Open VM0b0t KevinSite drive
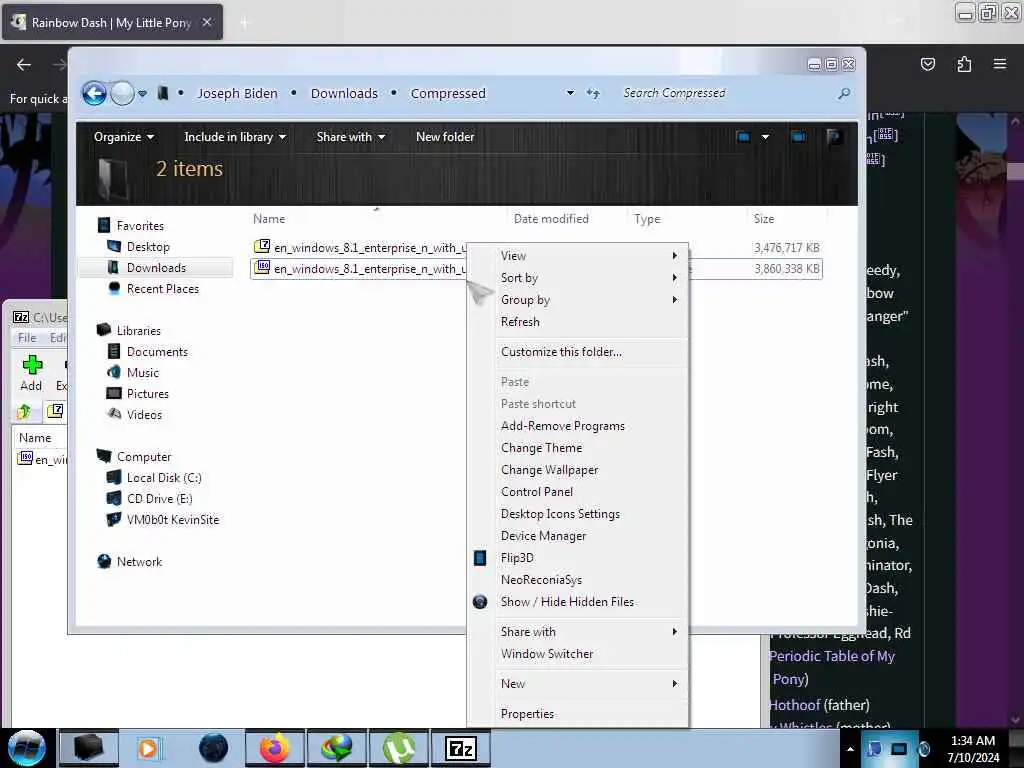This screenshot has width=1024, height=768. [x=173, y=520]
